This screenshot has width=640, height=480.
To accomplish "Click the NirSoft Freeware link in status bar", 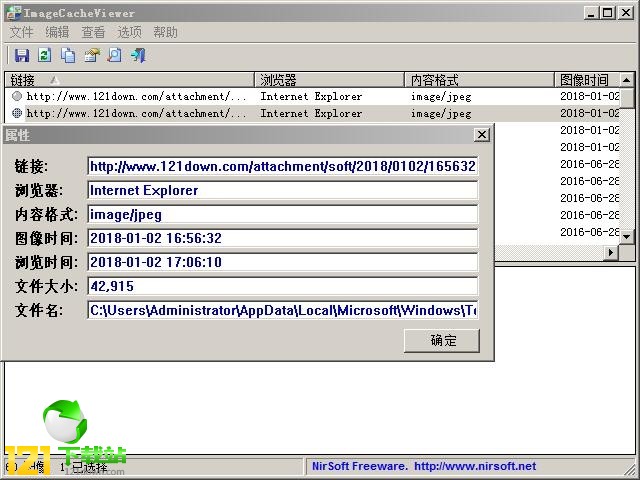I will point(424,466).
